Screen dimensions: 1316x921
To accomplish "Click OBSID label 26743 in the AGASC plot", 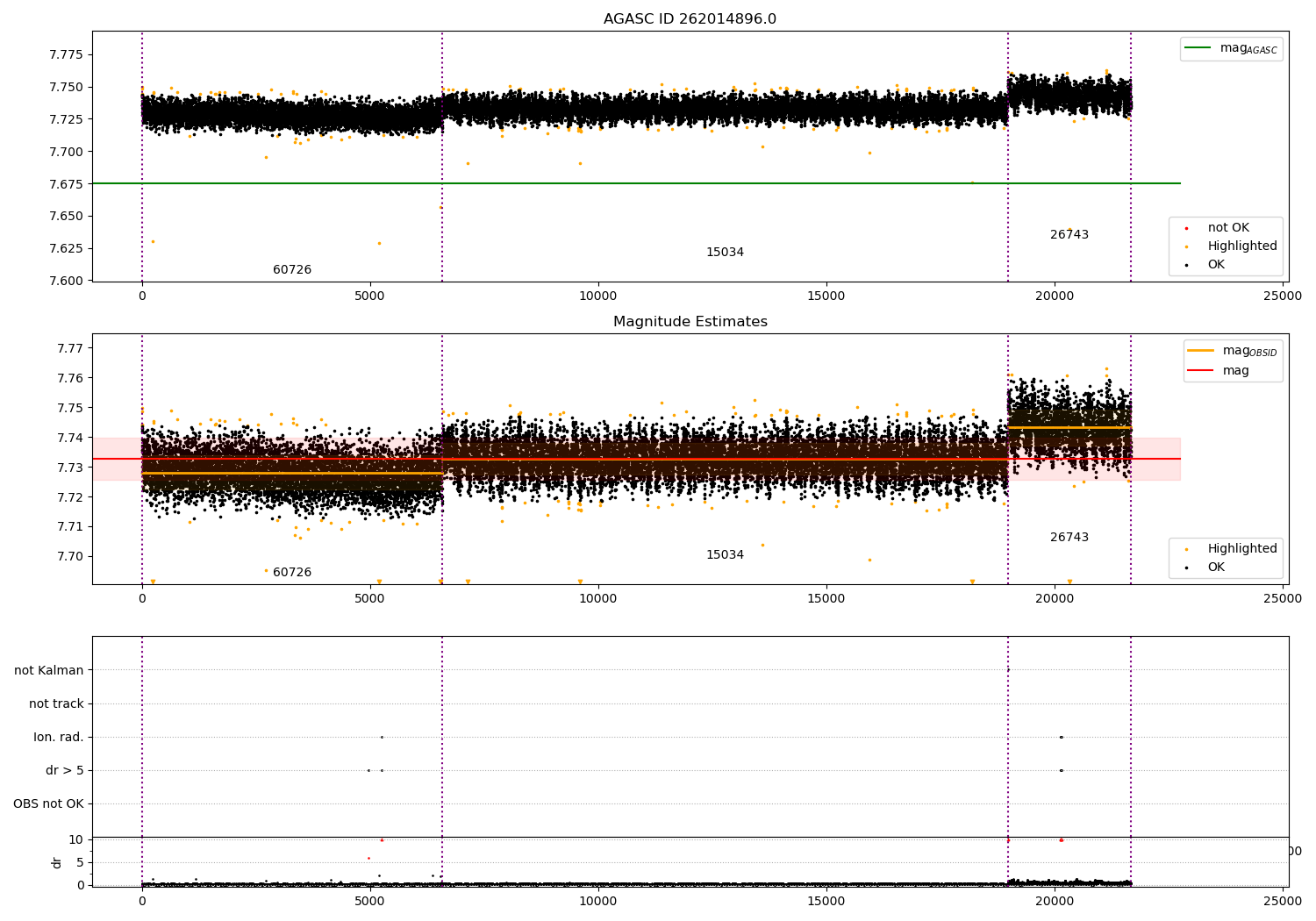I will pos(1069,235).
